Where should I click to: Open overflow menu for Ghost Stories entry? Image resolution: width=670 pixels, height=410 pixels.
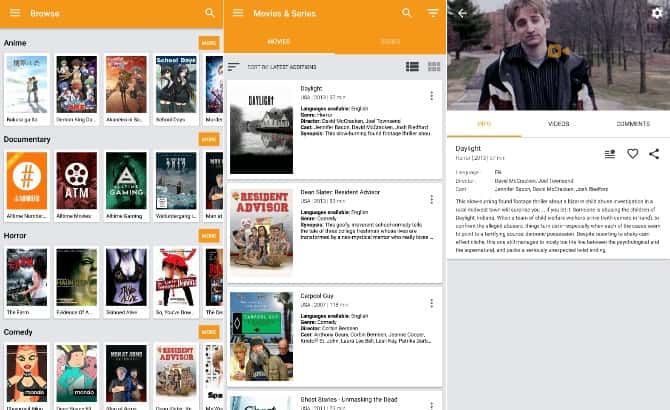(x=432, y=405)
